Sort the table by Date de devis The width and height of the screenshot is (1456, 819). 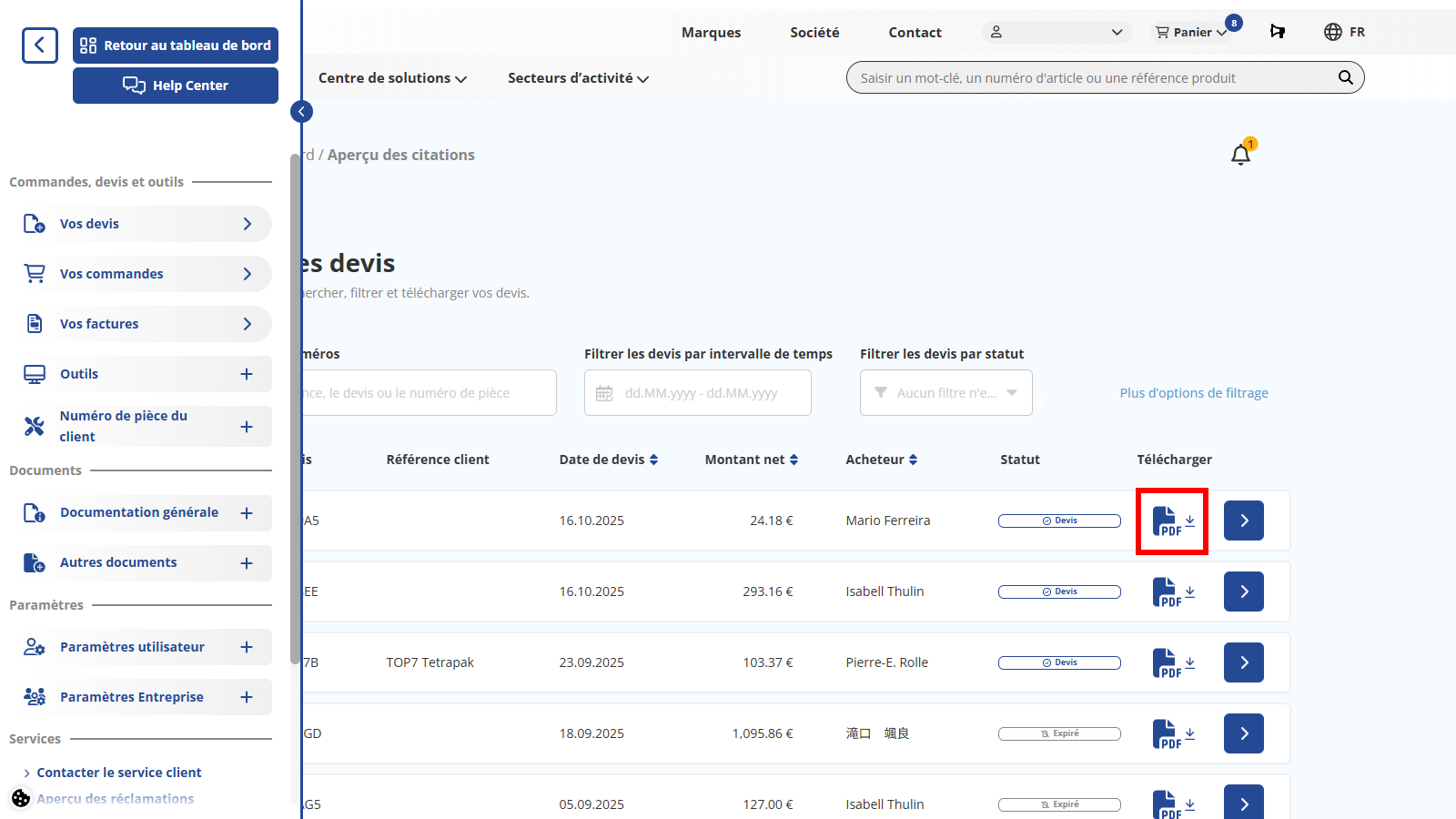click(x=608, y=460)
